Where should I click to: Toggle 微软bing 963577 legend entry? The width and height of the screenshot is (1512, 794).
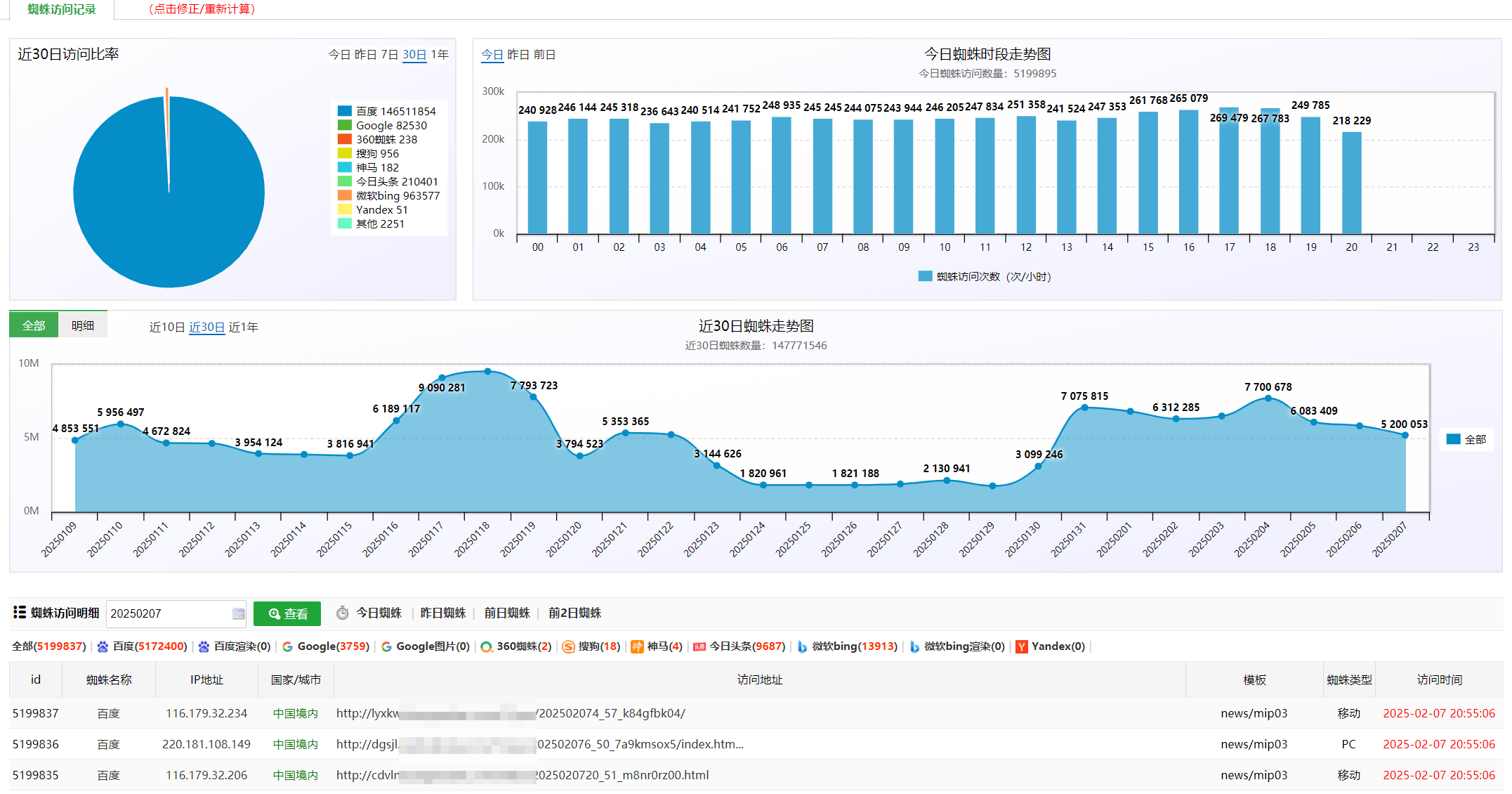tap(389, 195)
